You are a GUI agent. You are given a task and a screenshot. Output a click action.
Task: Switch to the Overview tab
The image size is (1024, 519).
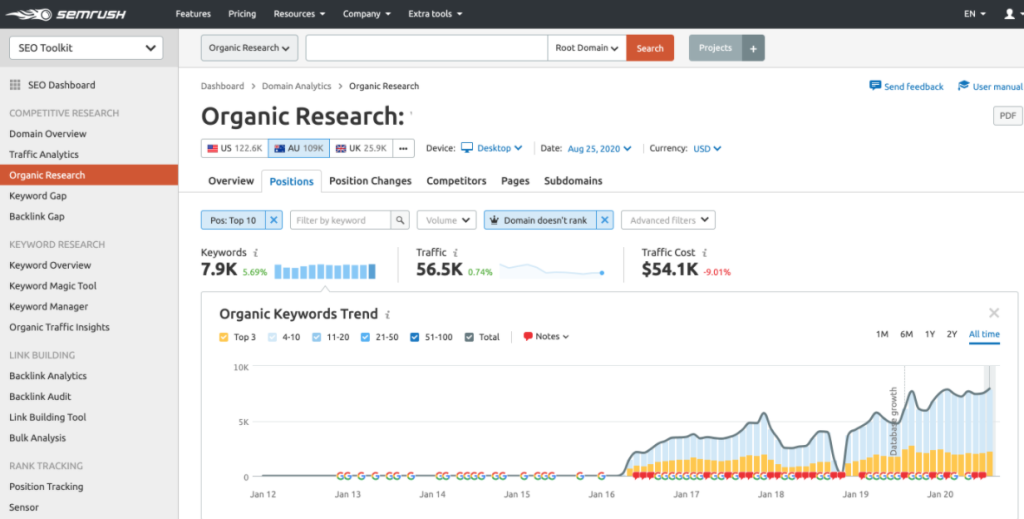coord(231,181)
